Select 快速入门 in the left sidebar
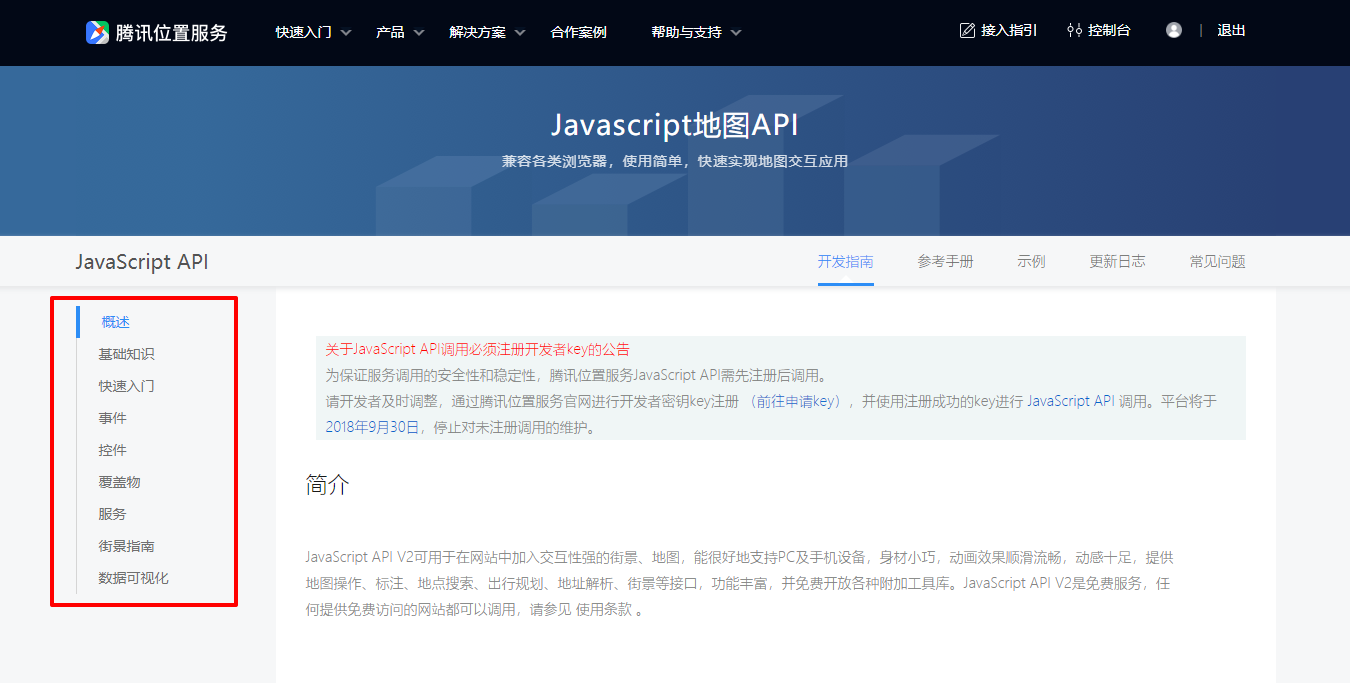 (x=126, y=386)
